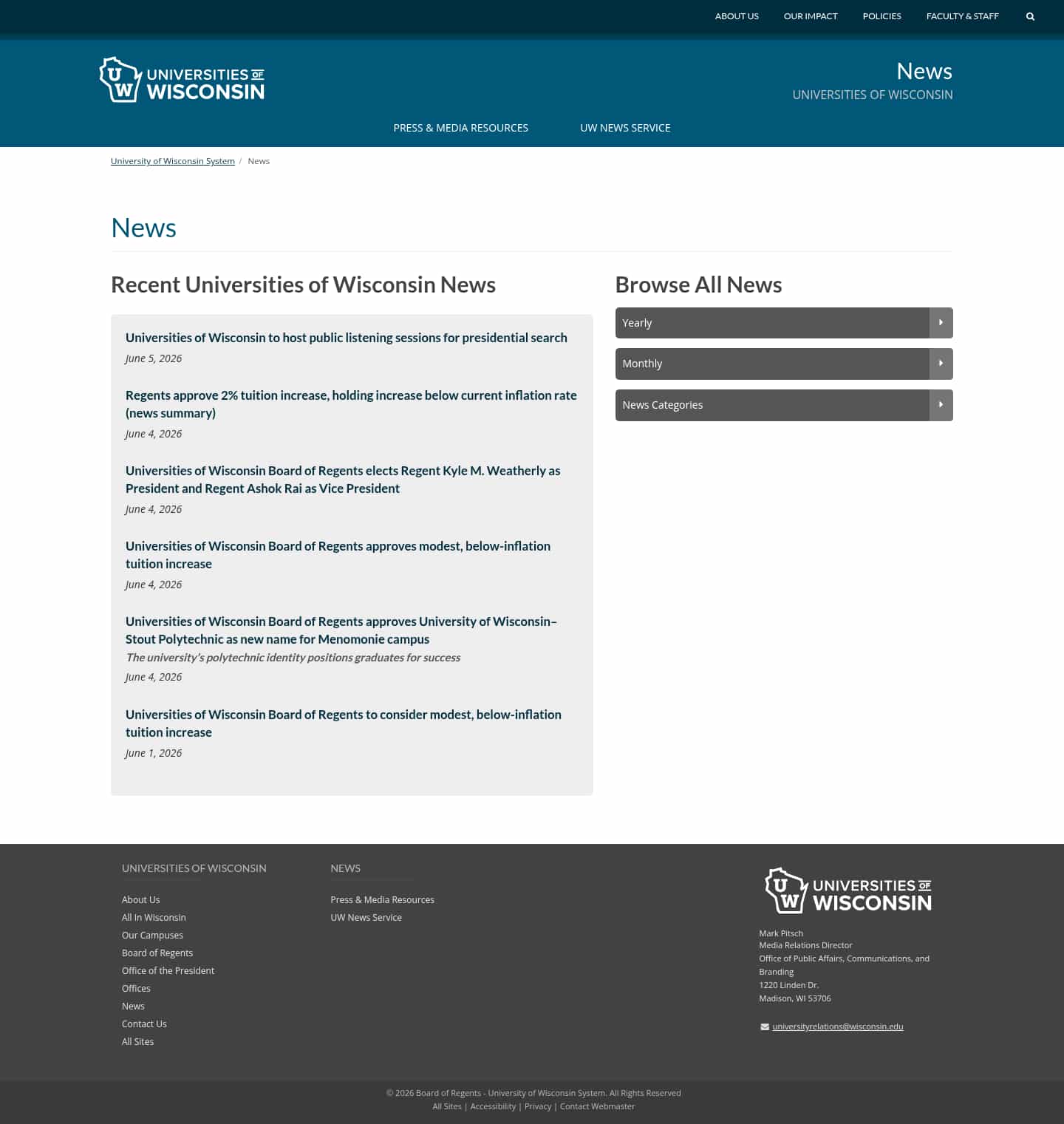Click the NEWS footer column heading
Viewport: 1064px width, 1124px height.
point(345,868)
